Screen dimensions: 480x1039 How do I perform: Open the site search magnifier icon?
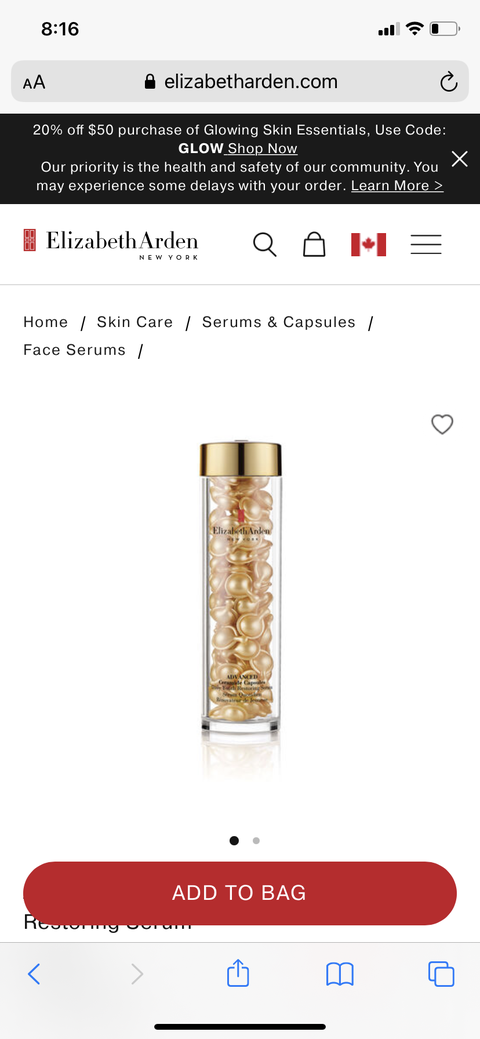click(x=265, y=245)
